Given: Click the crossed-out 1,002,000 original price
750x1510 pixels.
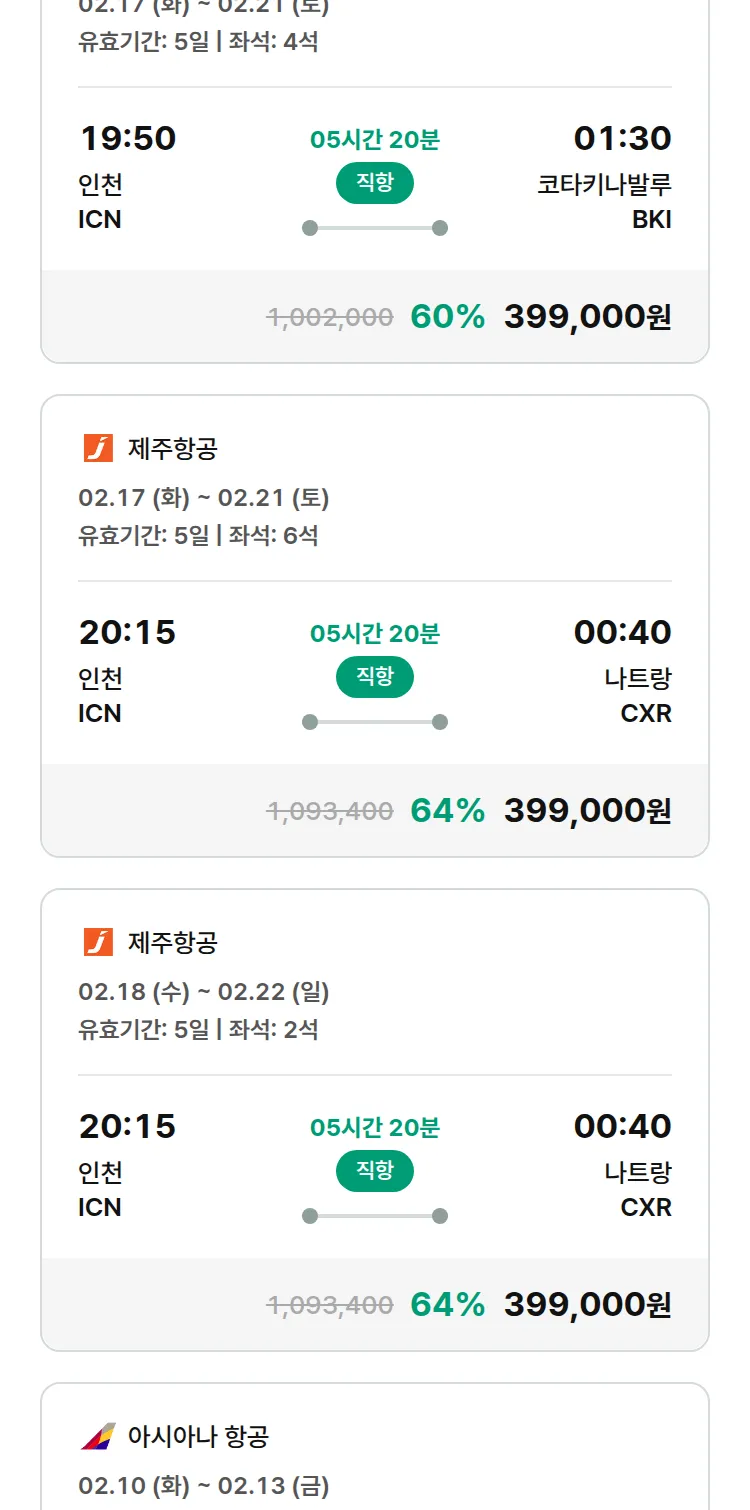Looking at the screenshot, I should [x=329, y=318].
